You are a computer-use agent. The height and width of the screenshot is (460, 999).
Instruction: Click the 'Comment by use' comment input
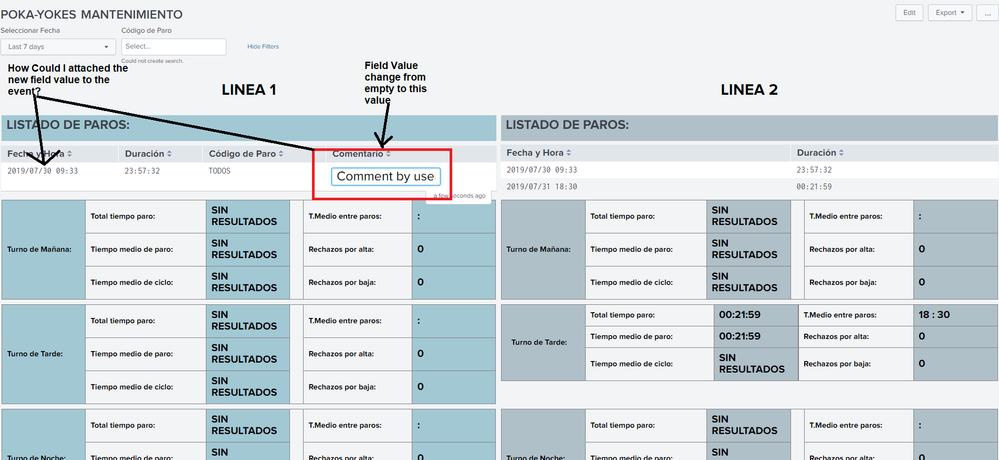pyautogui.click(x=385, y=176)
